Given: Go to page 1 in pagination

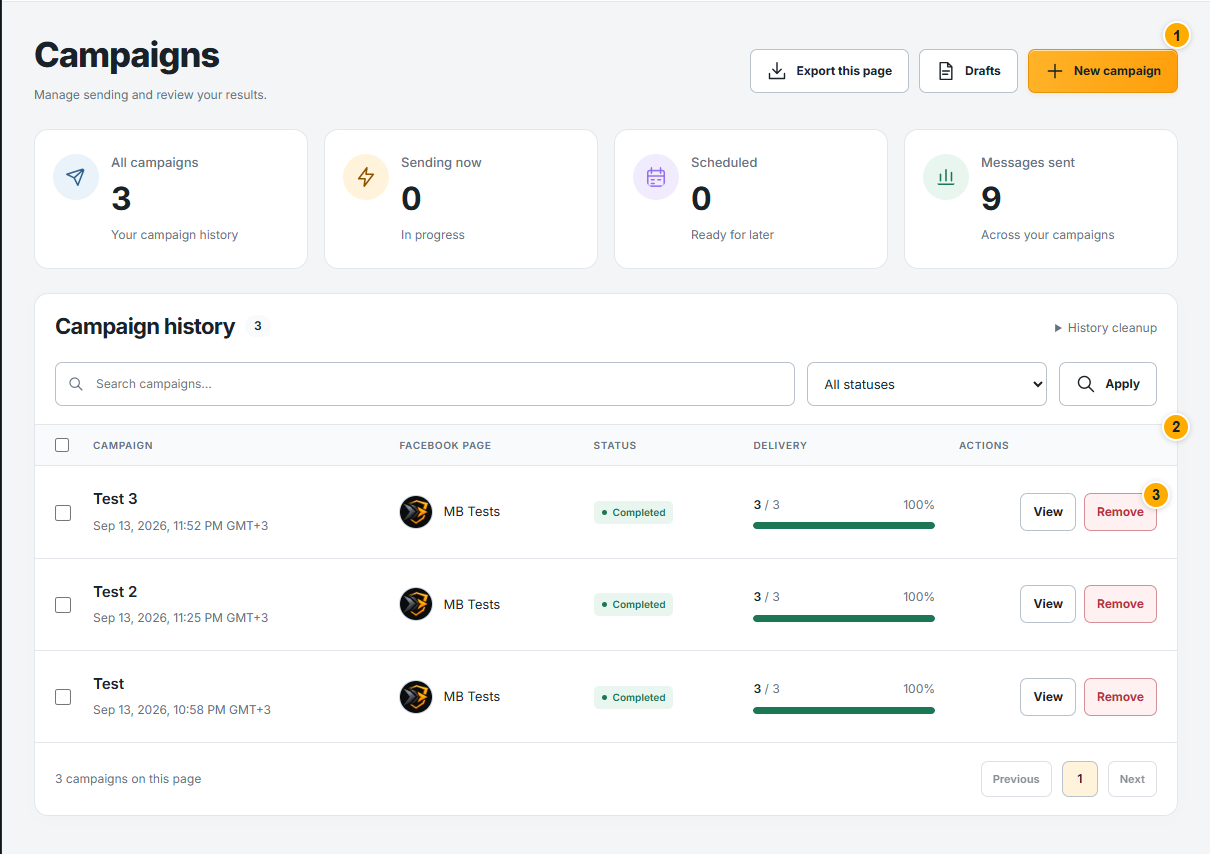Looking at the screenshot, I should (1080, 779).
